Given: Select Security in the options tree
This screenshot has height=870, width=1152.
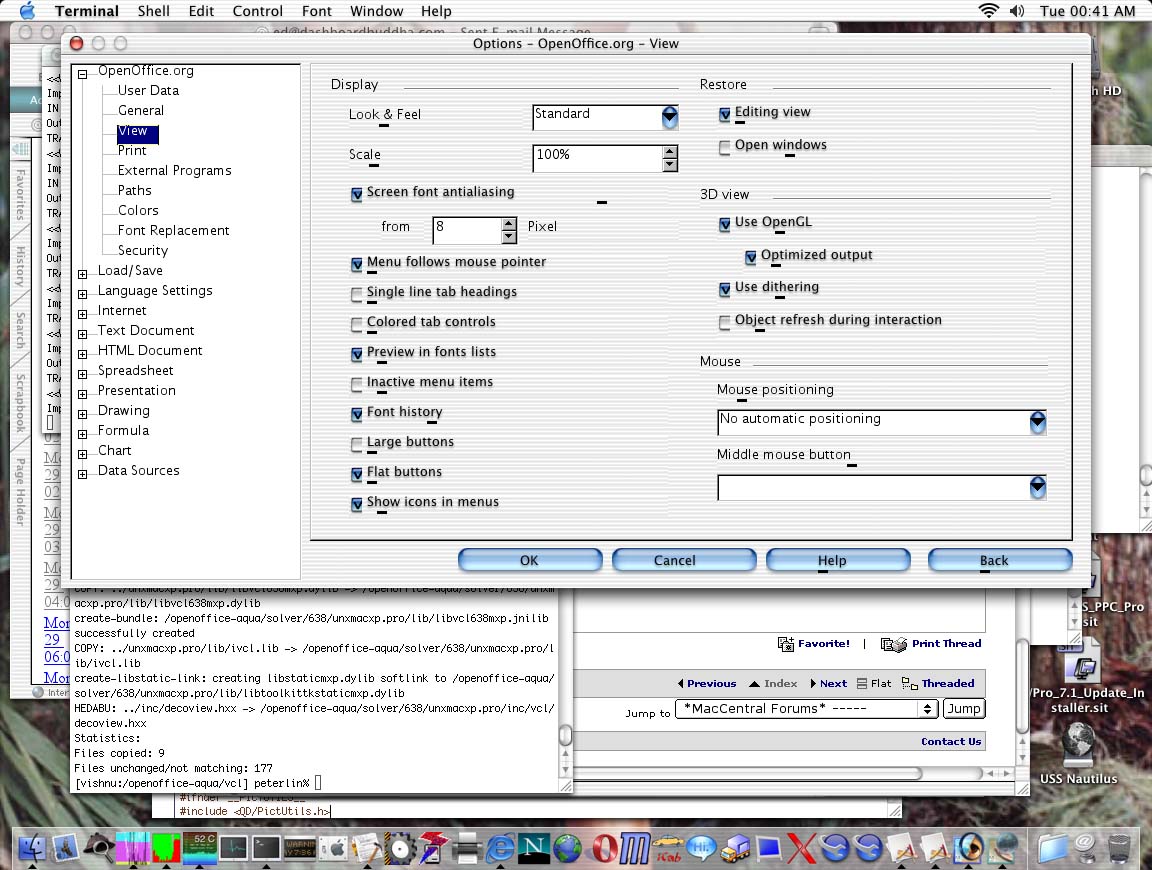Looking at the screenshot, I should click(143, 251).
